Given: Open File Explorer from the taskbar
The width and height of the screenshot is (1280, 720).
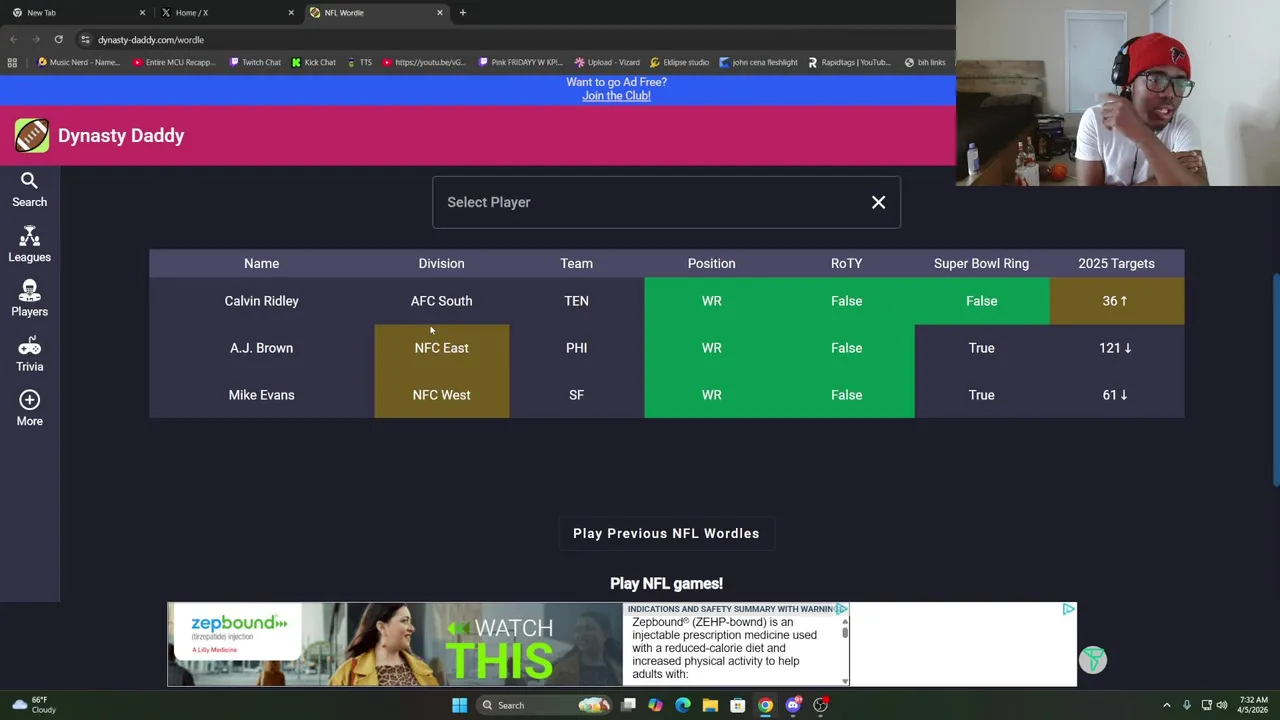Looking at the screenshot, I should [x=710, y=705].
